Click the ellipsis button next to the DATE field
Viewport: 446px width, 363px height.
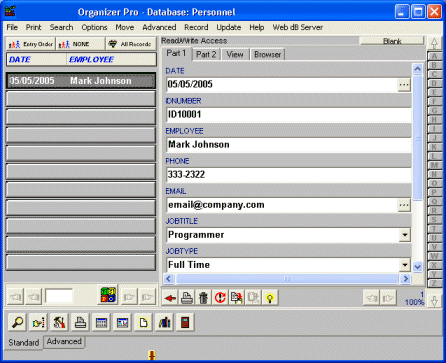[x=404, y=85]
